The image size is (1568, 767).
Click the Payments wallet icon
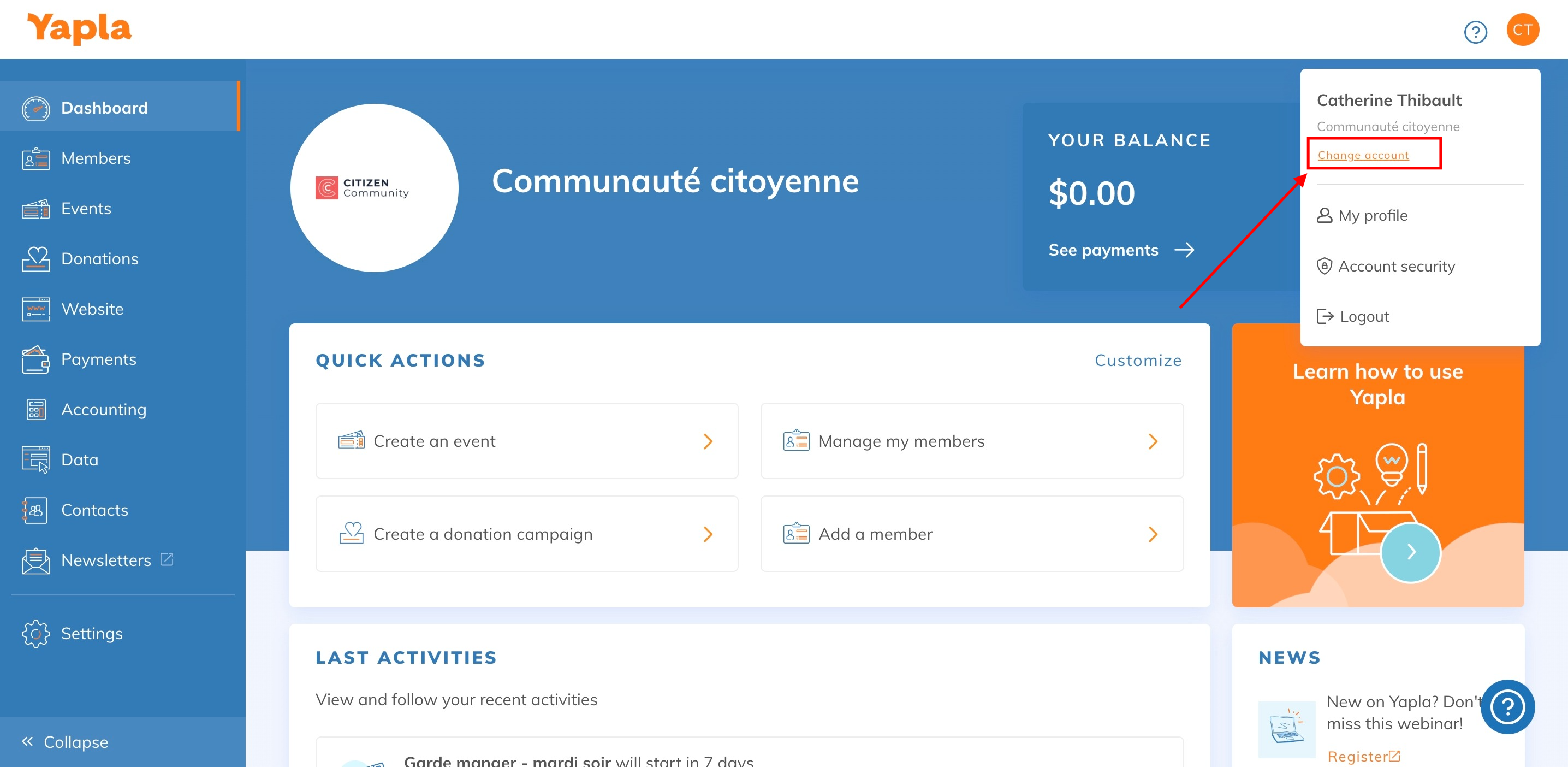point(35,359)
